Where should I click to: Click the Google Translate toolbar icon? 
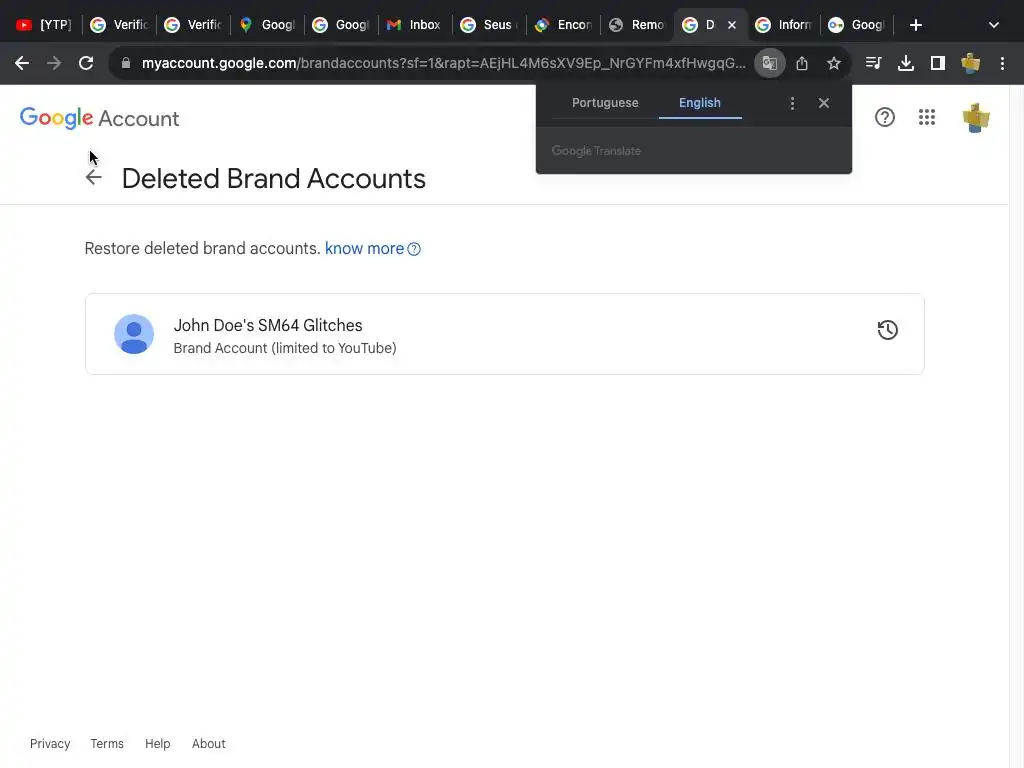[x=769, y=63]
